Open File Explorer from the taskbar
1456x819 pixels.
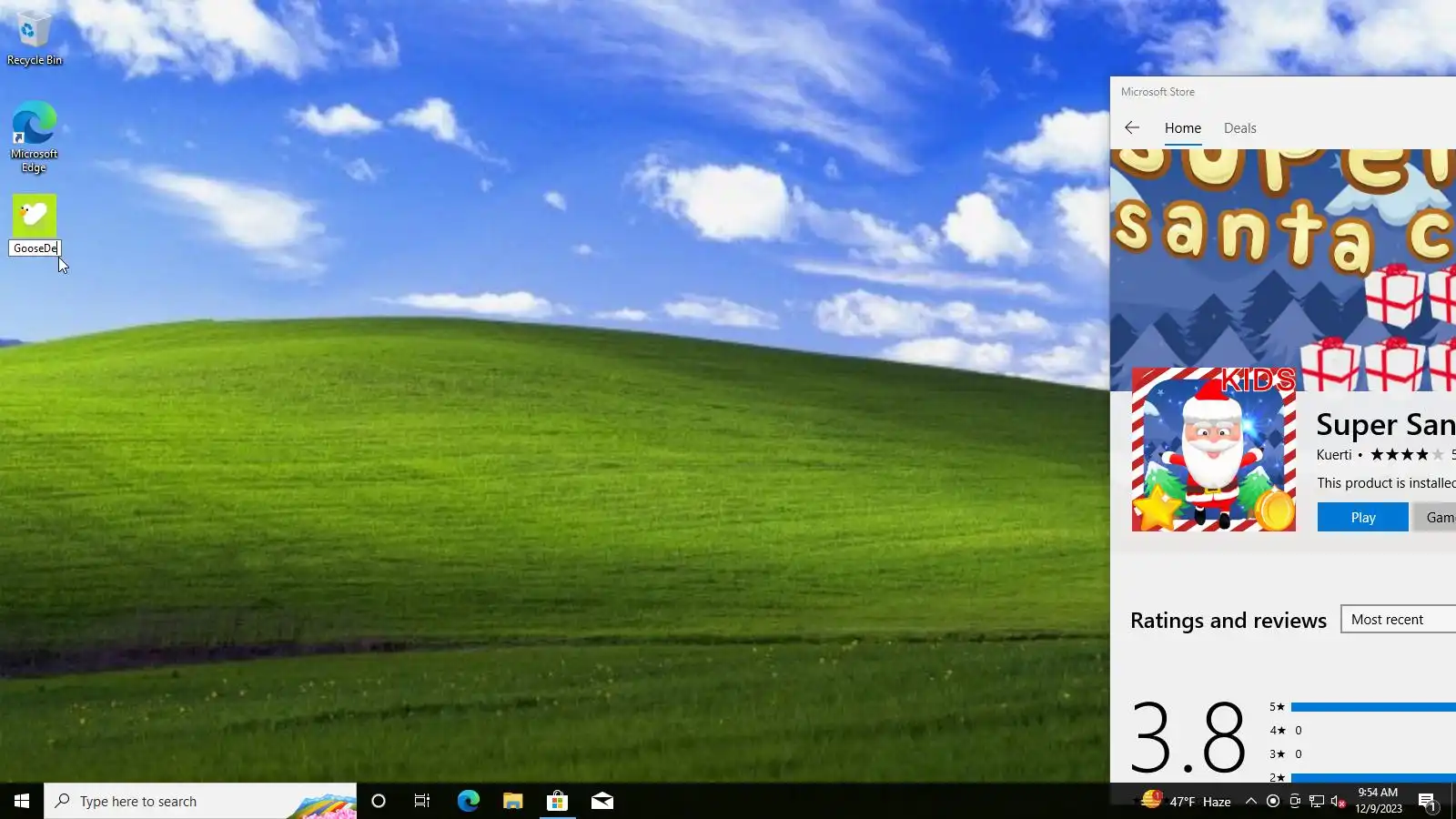pos(512,801)
